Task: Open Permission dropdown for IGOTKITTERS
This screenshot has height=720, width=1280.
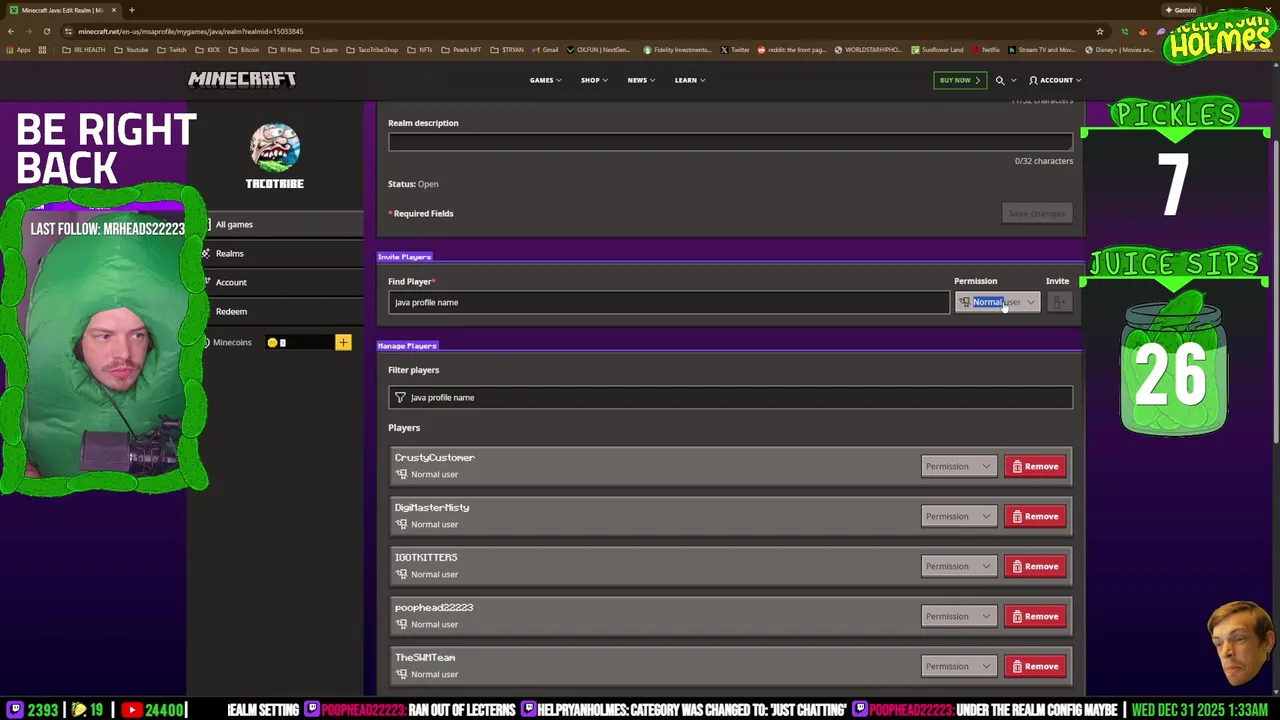Action: 958,567
